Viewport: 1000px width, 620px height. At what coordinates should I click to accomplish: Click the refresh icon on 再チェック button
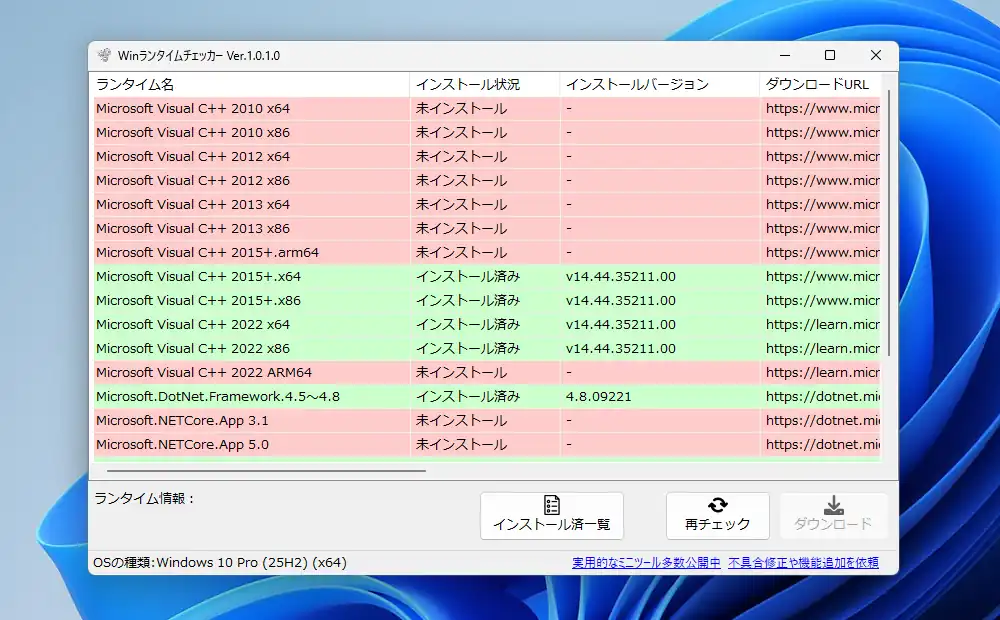(x=717, y=507)
